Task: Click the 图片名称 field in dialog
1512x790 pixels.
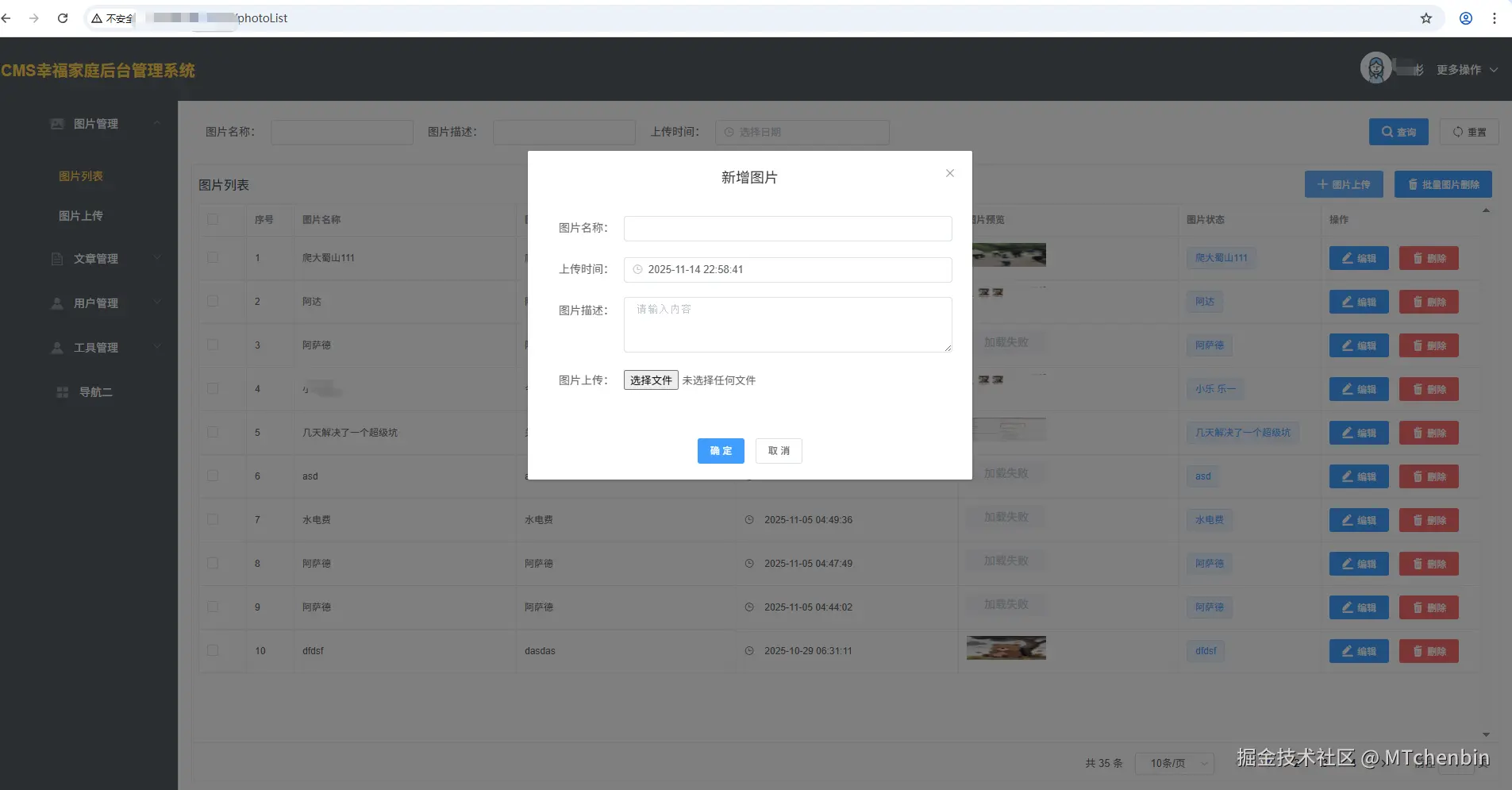Action: click(x=787, y=229)
